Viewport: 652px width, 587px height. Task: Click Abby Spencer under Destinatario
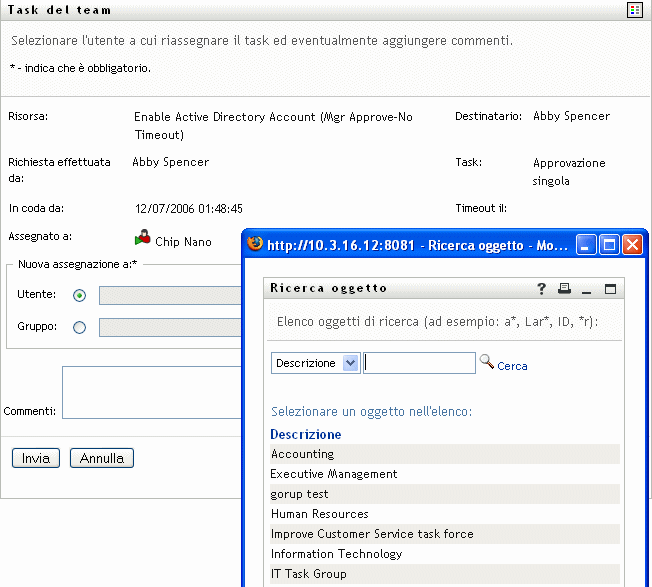572,116
